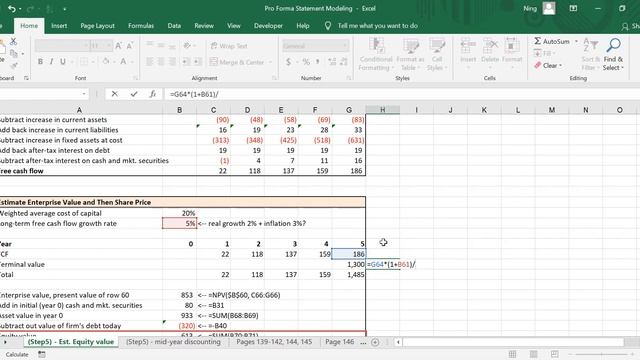Select sheet tab Pages 139-142, 144, 145
This screenshot has height=360, width=640.
(274, 342)
